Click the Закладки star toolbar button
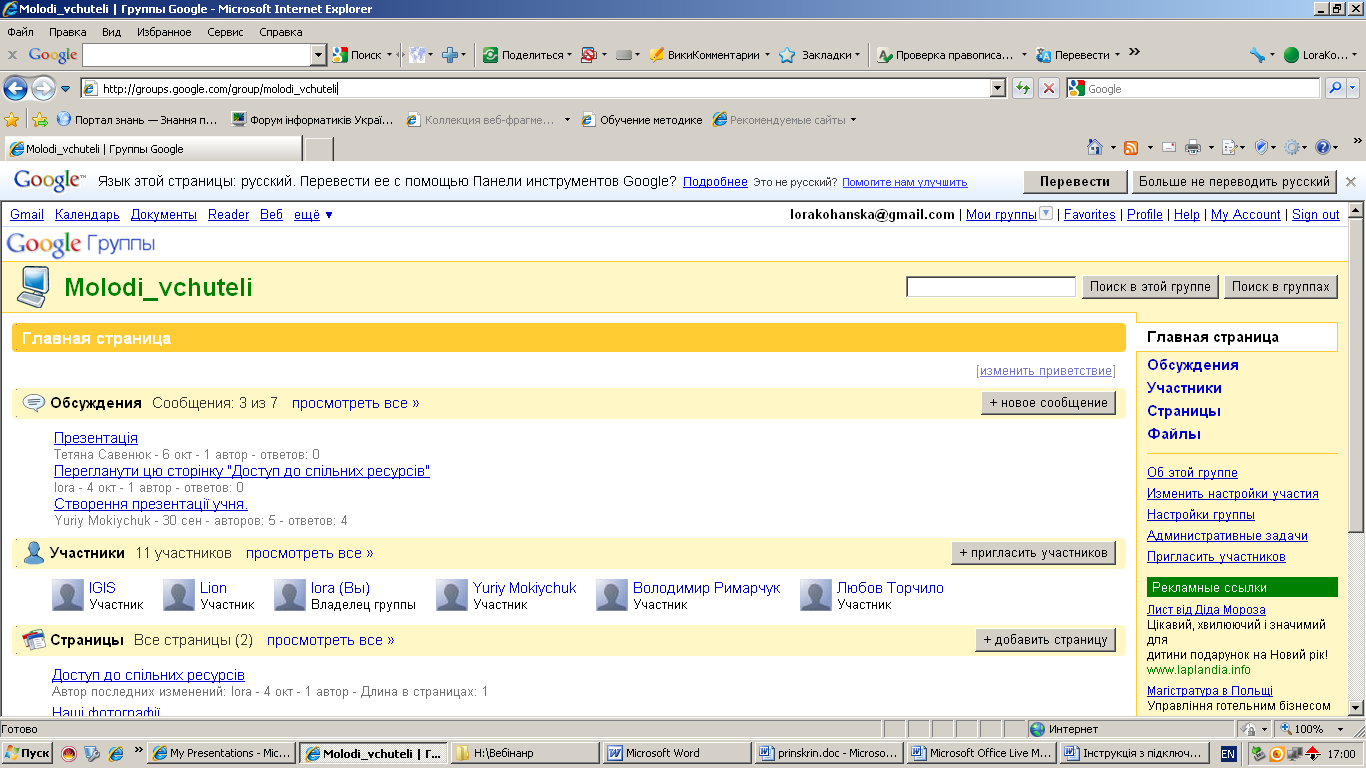 point(821,55)
